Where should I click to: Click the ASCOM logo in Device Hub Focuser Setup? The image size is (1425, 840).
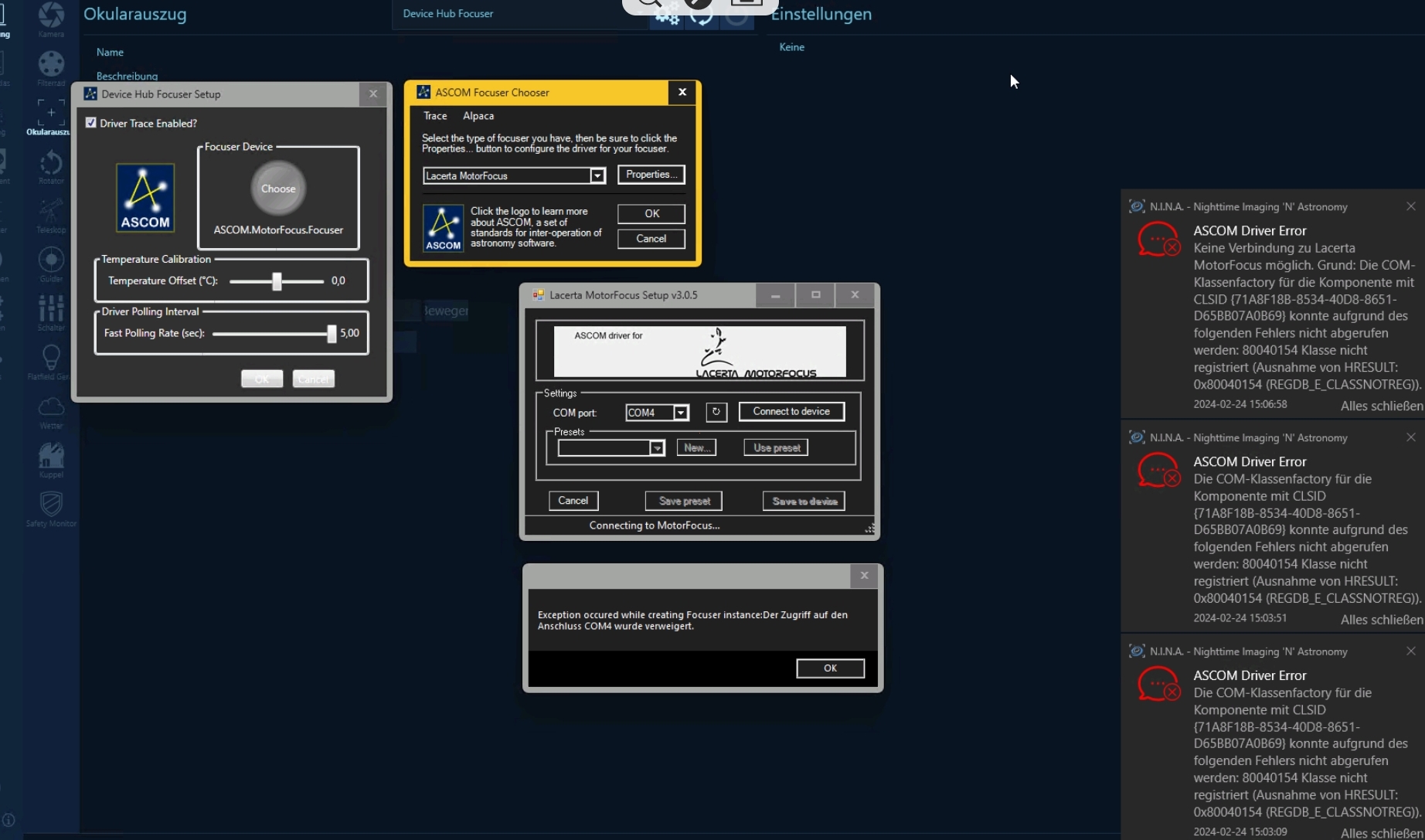click(x=145, y=198)
